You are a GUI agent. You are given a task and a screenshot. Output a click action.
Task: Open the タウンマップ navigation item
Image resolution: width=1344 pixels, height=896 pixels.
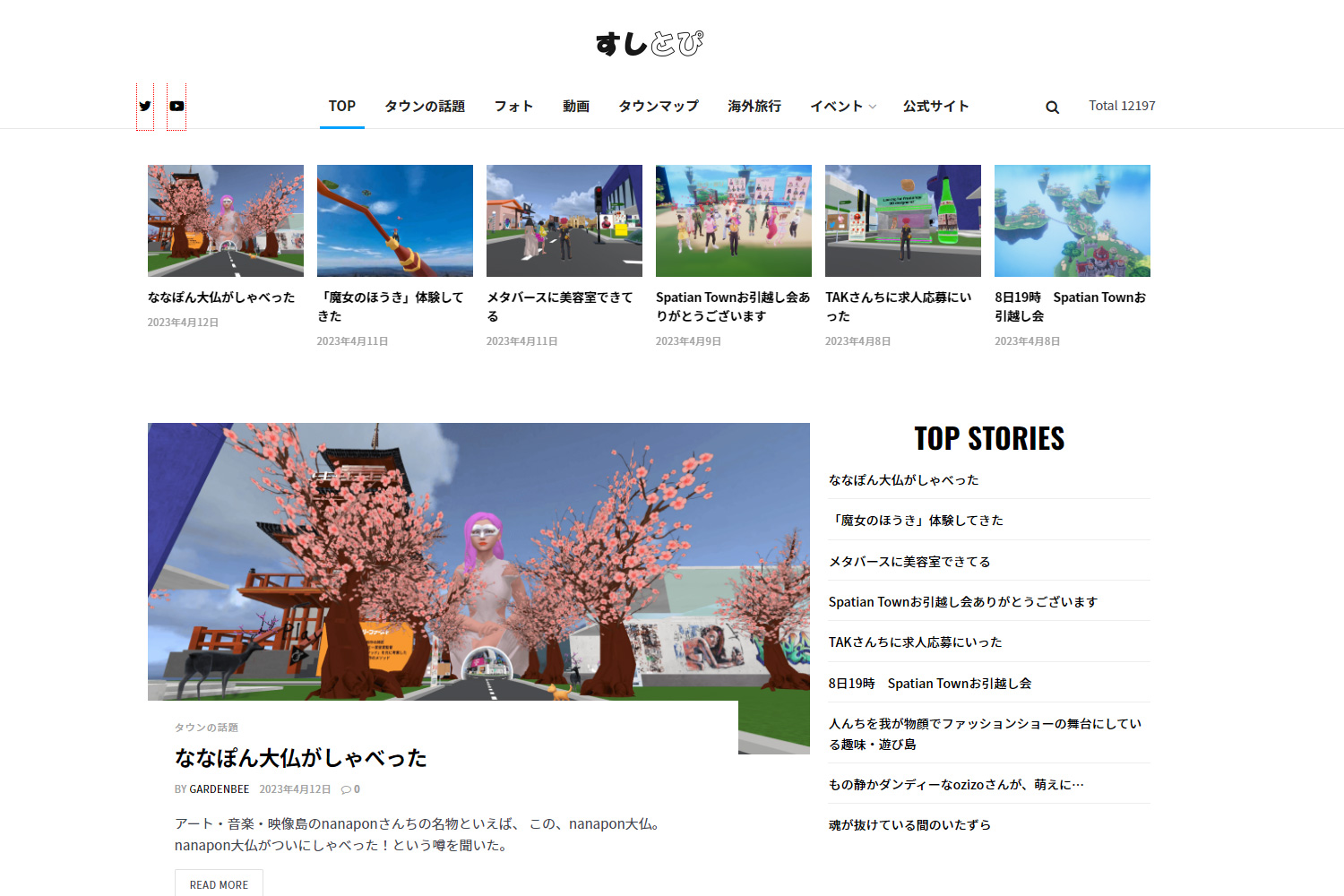point(658,106)
